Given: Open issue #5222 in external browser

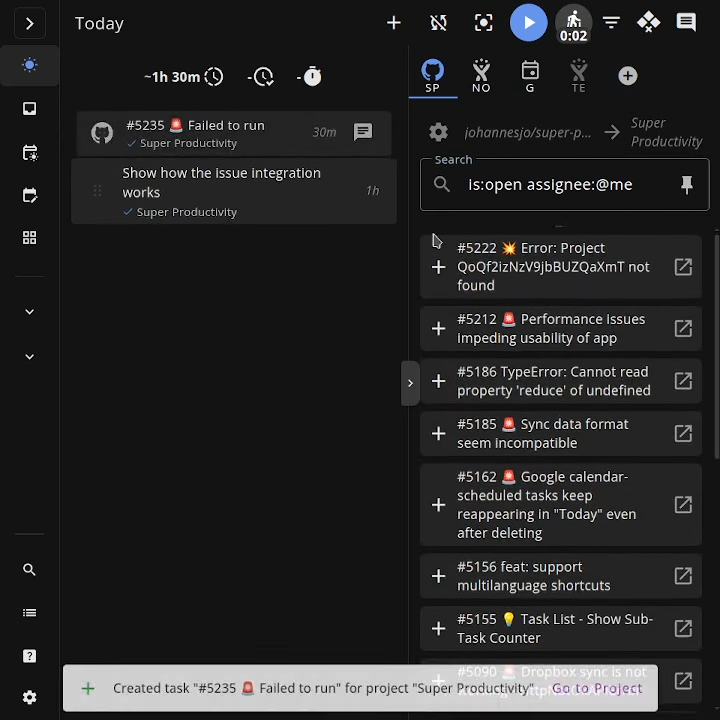Looking at the screenshot, I should tap(683, 267).
